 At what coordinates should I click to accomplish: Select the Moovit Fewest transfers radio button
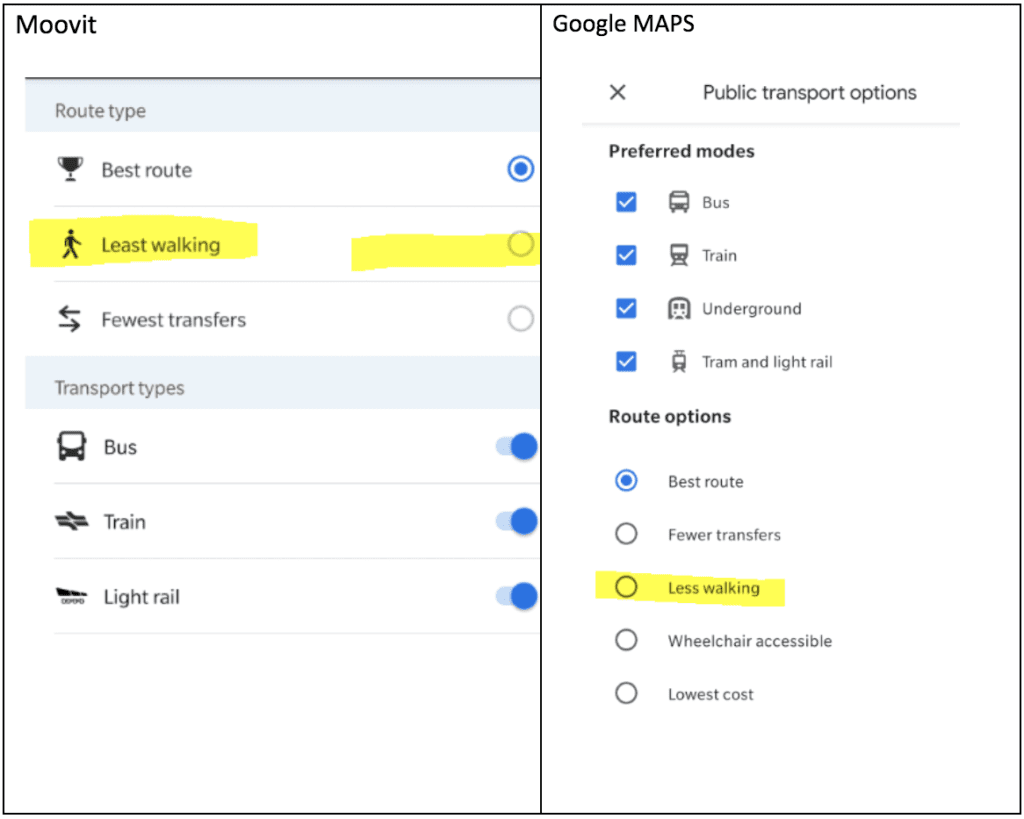click(x=520, y=319)
